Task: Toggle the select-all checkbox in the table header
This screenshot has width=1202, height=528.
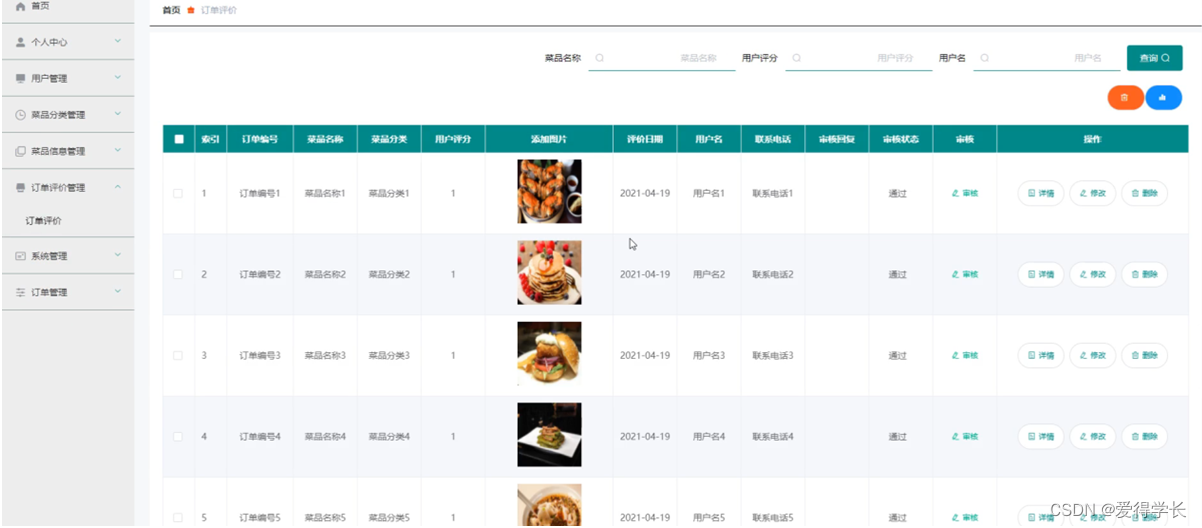Action: pyautogui.click(x=179, y=139)
